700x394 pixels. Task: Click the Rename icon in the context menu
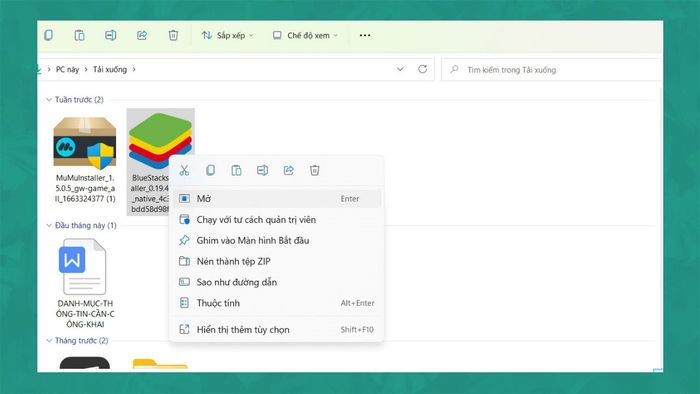(262, 170)
